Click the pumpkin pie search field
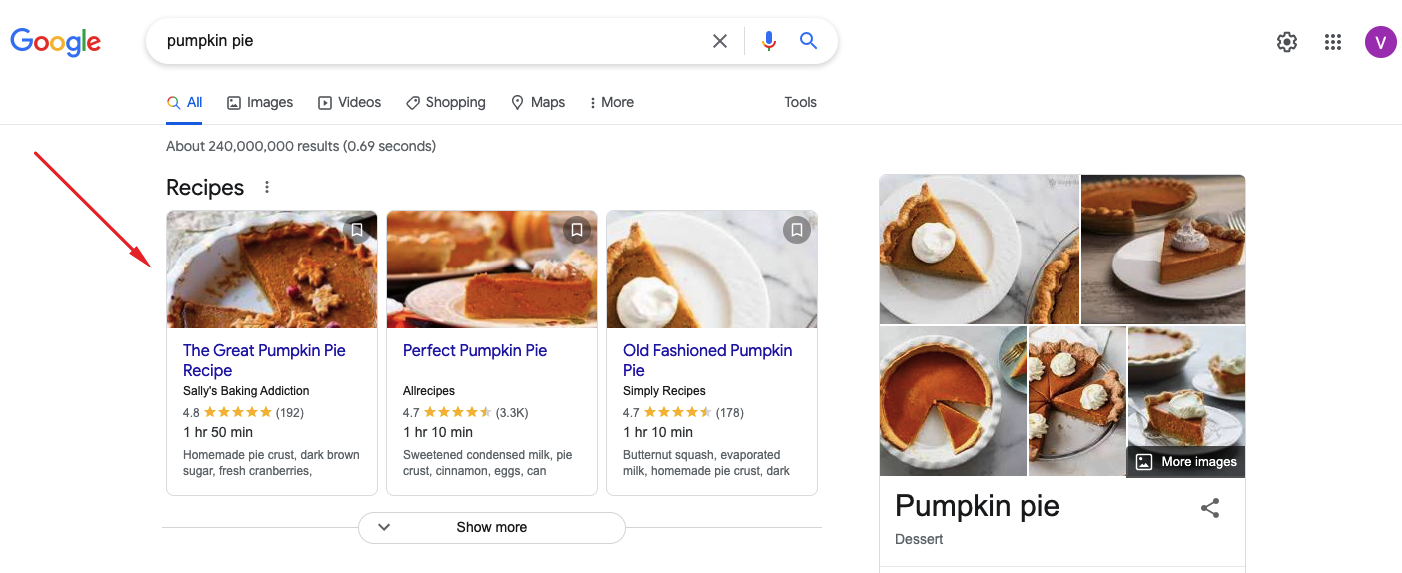1402x573 pixels. click(x=430, y=41)
